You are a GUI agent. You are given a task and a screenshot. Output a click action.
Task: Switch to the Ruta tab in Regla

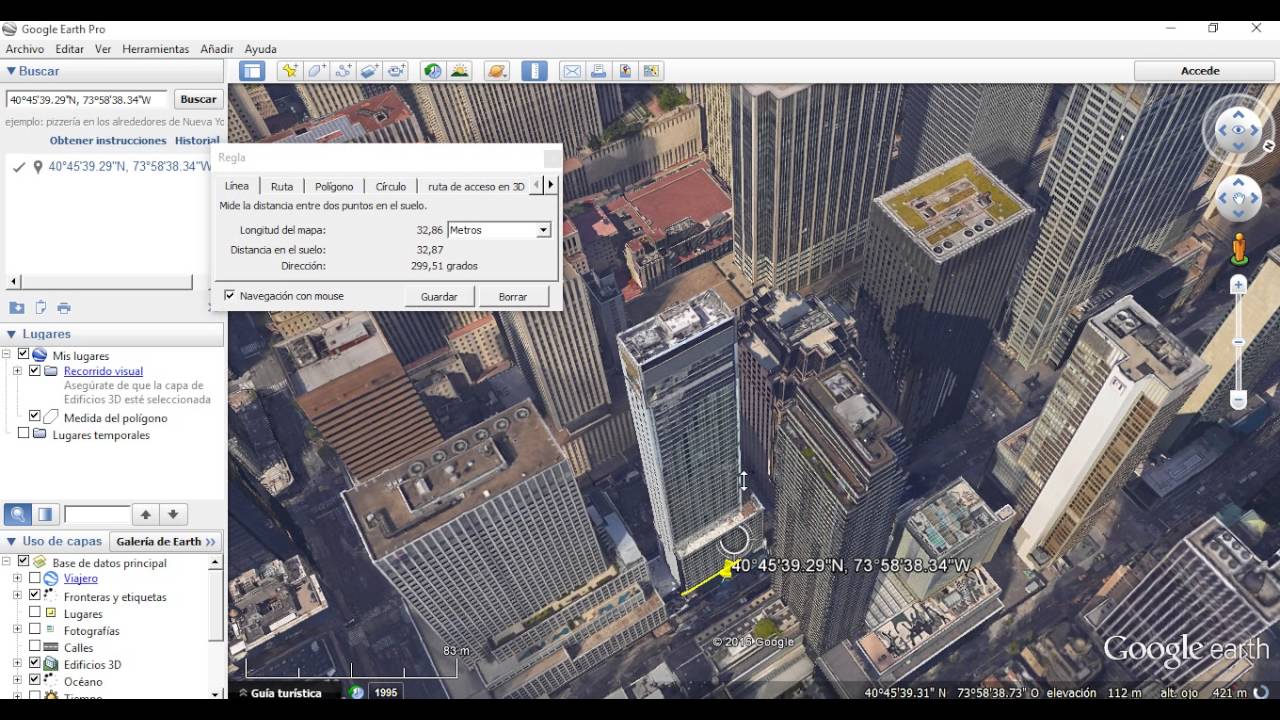tap(282, 186)
